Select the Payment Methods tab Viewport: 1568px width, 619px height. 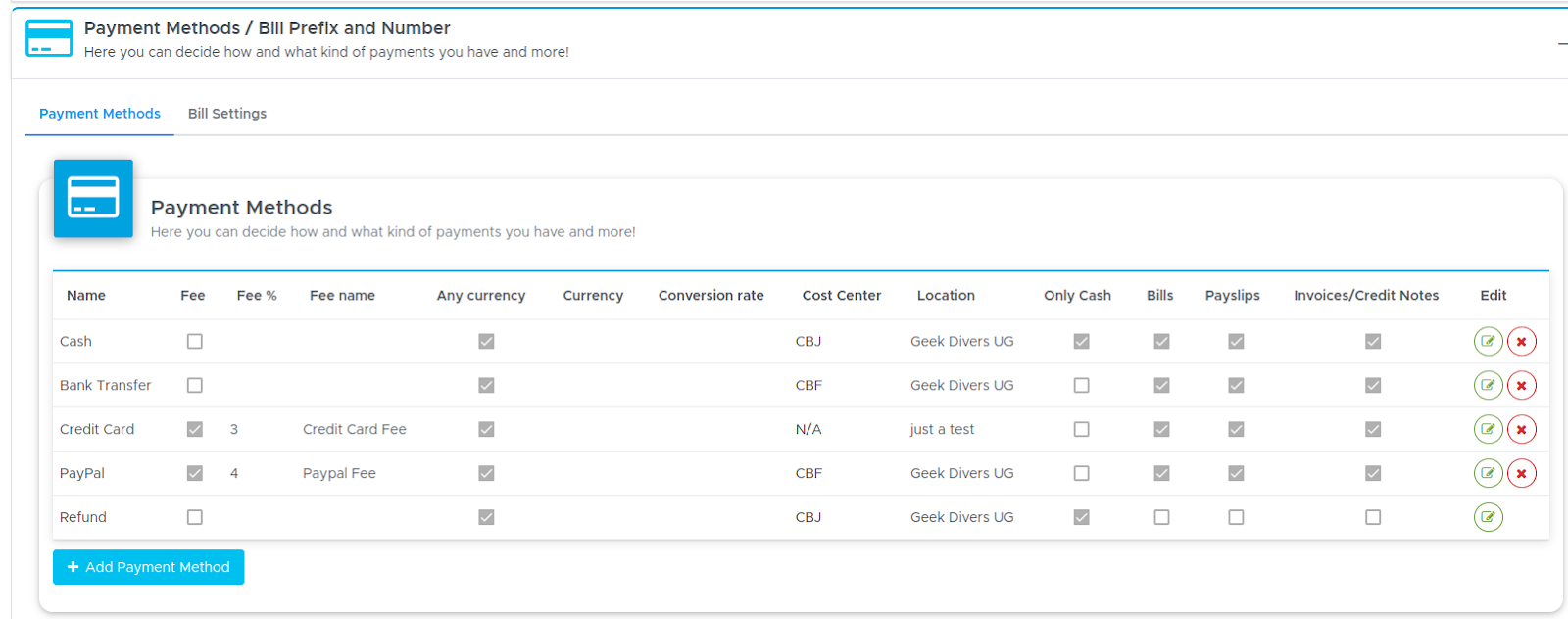(100, 114)
